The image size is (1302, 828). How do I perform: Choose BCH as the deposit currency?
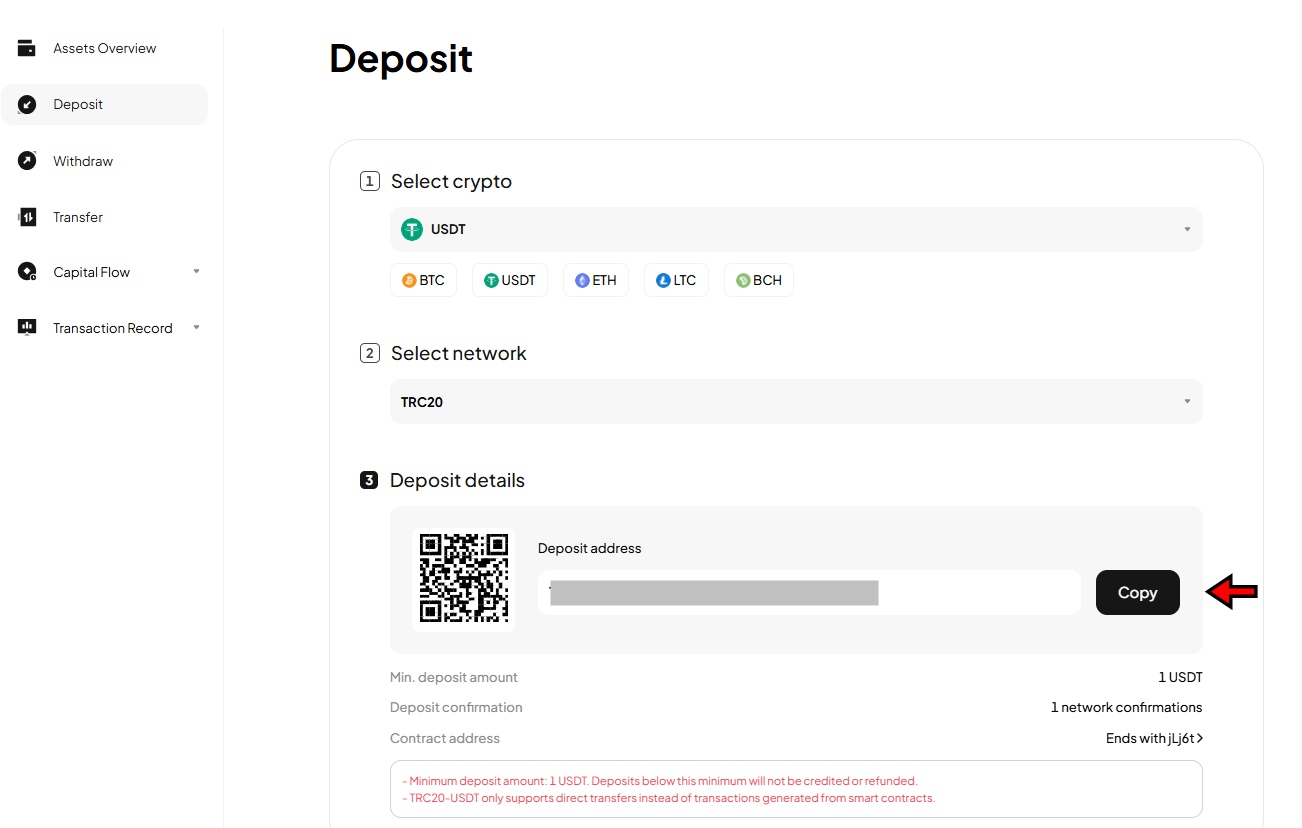pos(758,280)
